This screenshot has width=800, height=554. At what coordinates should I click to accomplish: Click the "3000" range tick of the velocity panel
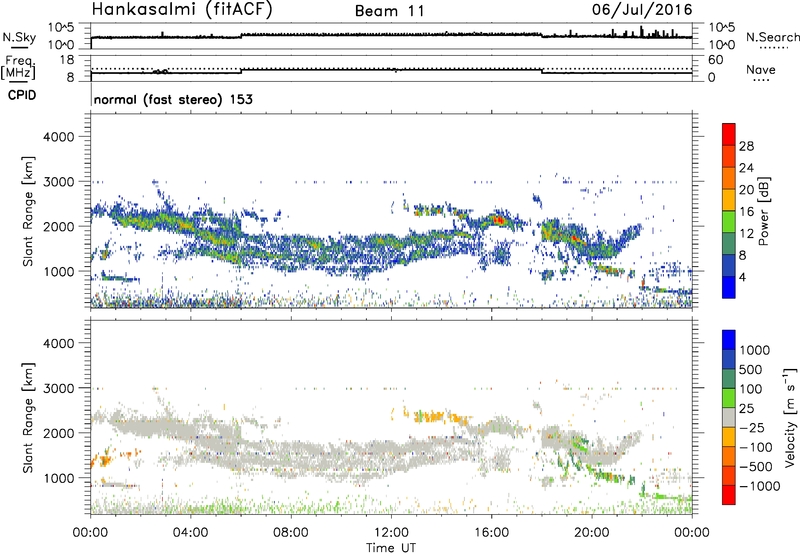point(58,388)
